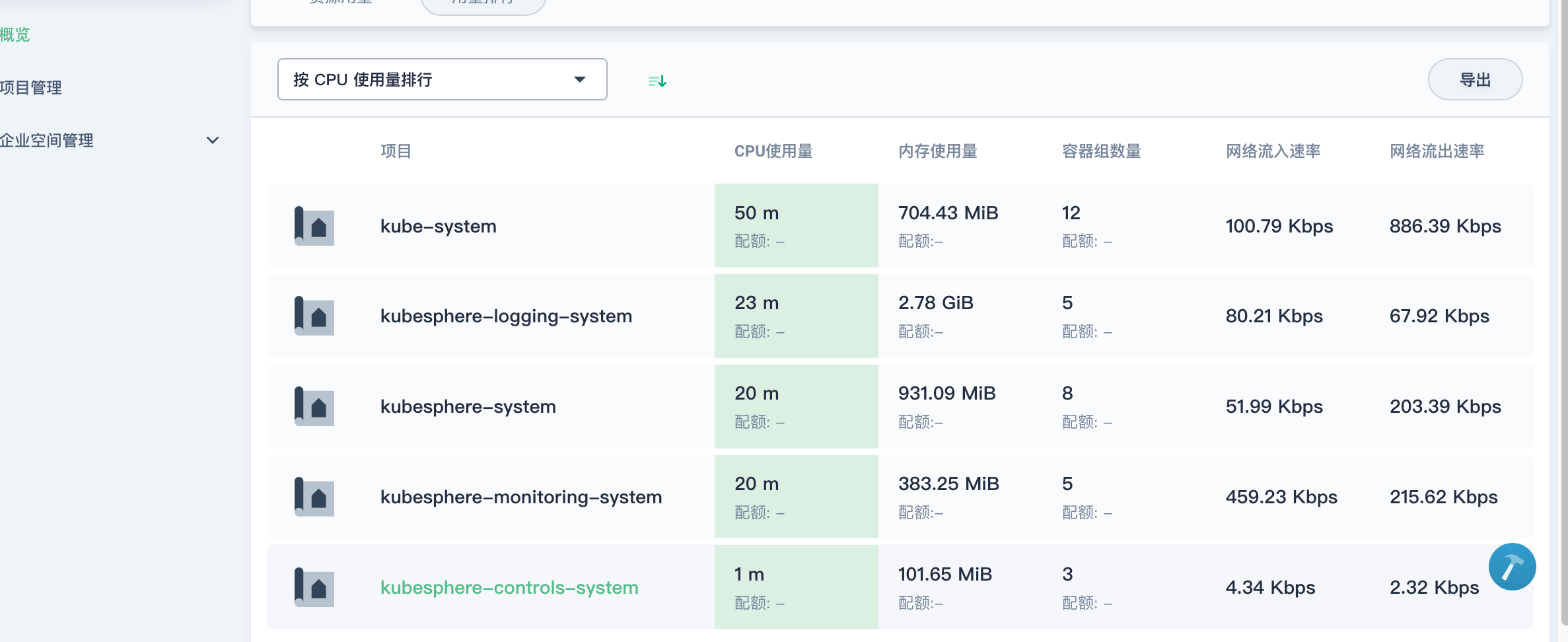Open the kubesphere-system project link
This screenshot has height=642, width=1568.
(468, 406)
